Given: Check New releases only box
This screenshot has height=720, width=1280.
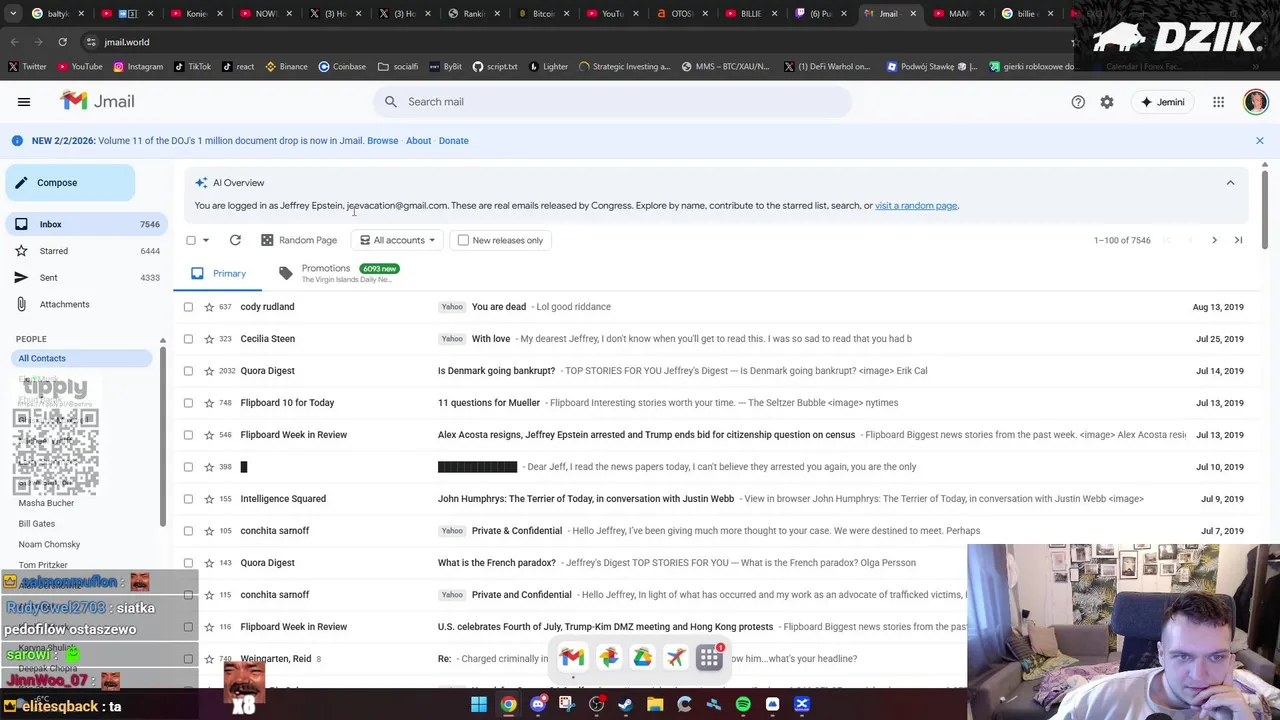Looking at the screenshot, I should click(x=463, y=240).
